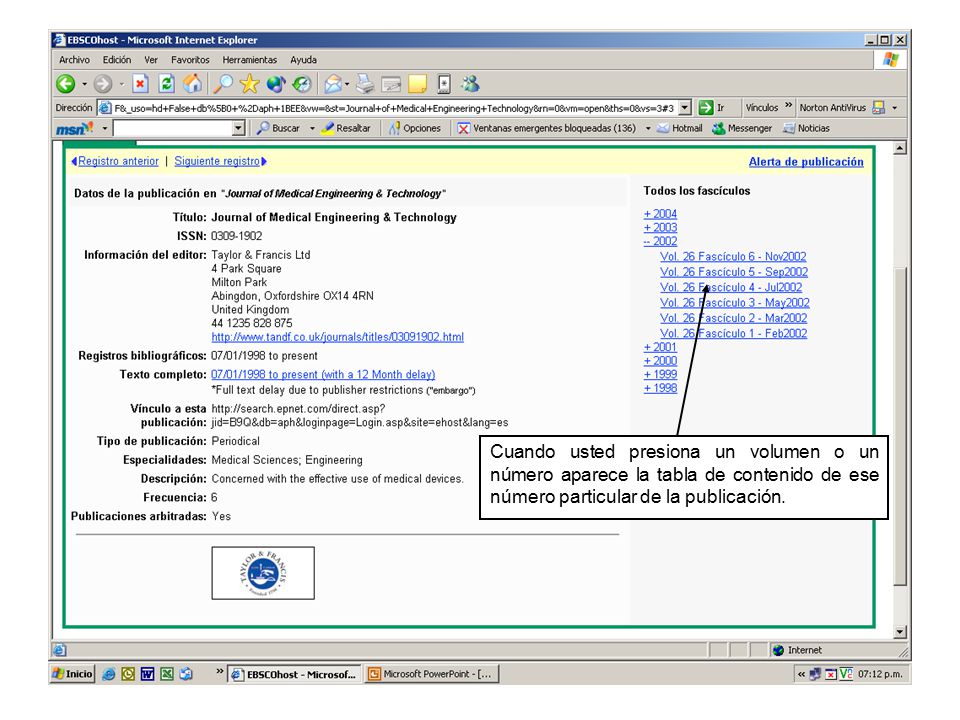The height and width of the screenshot is (720, 960).
Task: Click the MSN toolbar Resaltar button
Action: pos(346,128)
